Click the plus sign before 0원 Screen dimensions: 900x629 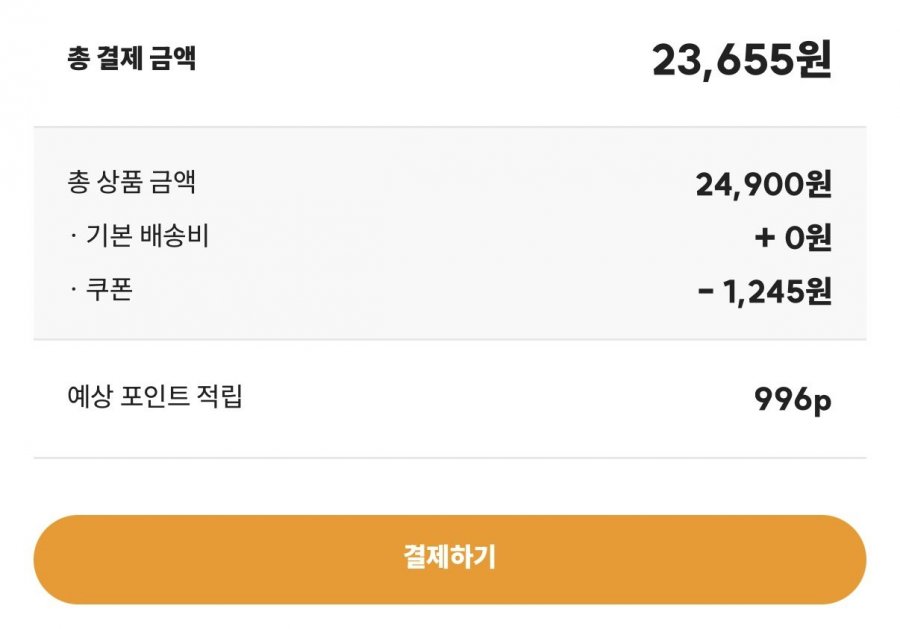tap(764, 239)
